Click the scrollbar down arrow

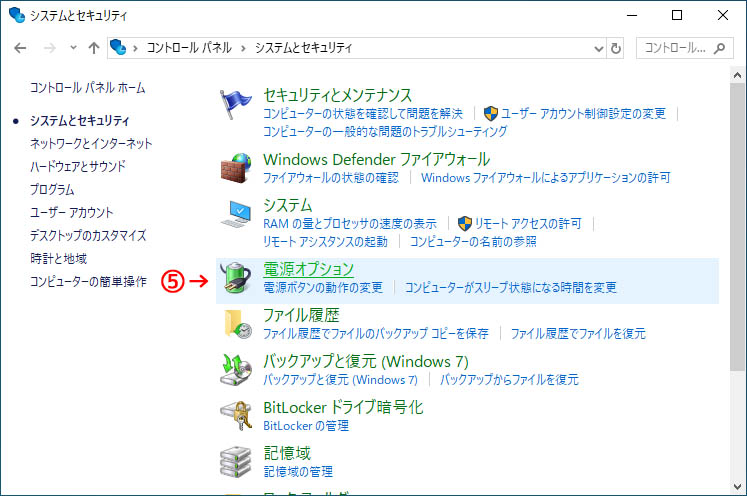737,487
